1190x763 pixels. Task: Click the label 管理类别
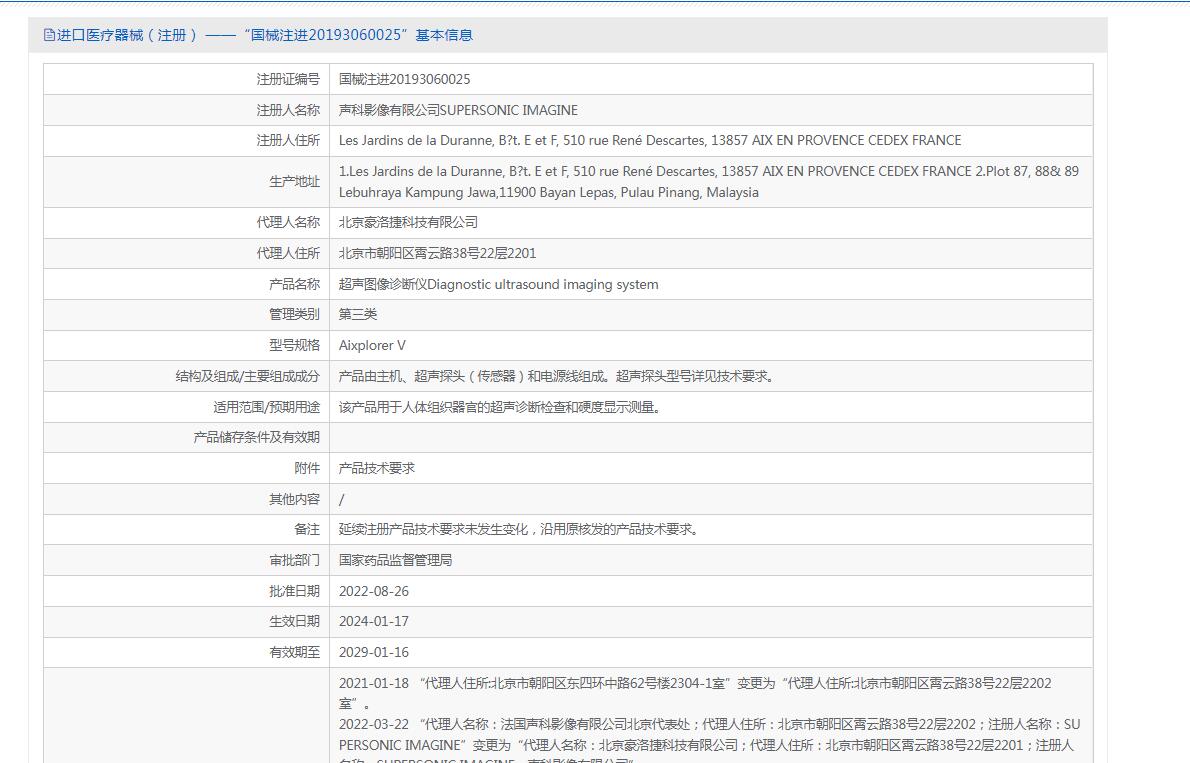(x=294, y=314)
